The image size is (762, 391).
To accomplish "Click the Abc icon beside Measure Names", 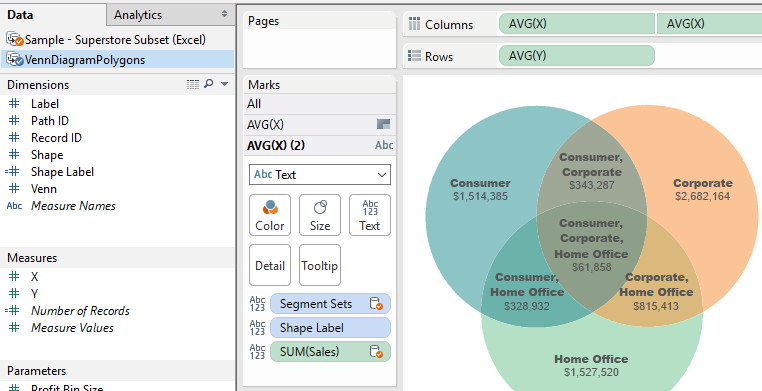I will [x=14, y=205].
